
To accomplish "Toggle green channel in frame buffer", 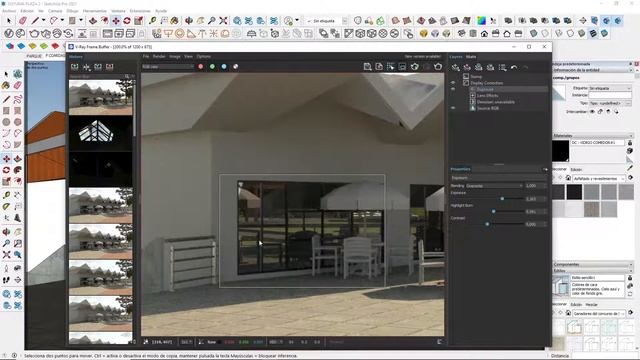I will coord(212,67).
